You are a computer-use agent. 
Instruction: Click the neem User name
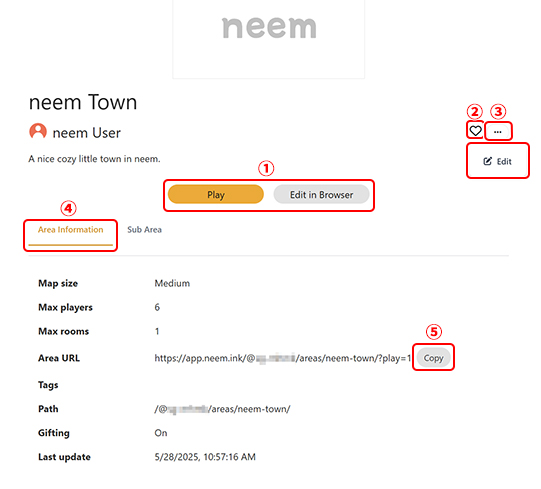click(x=87, y=133)
